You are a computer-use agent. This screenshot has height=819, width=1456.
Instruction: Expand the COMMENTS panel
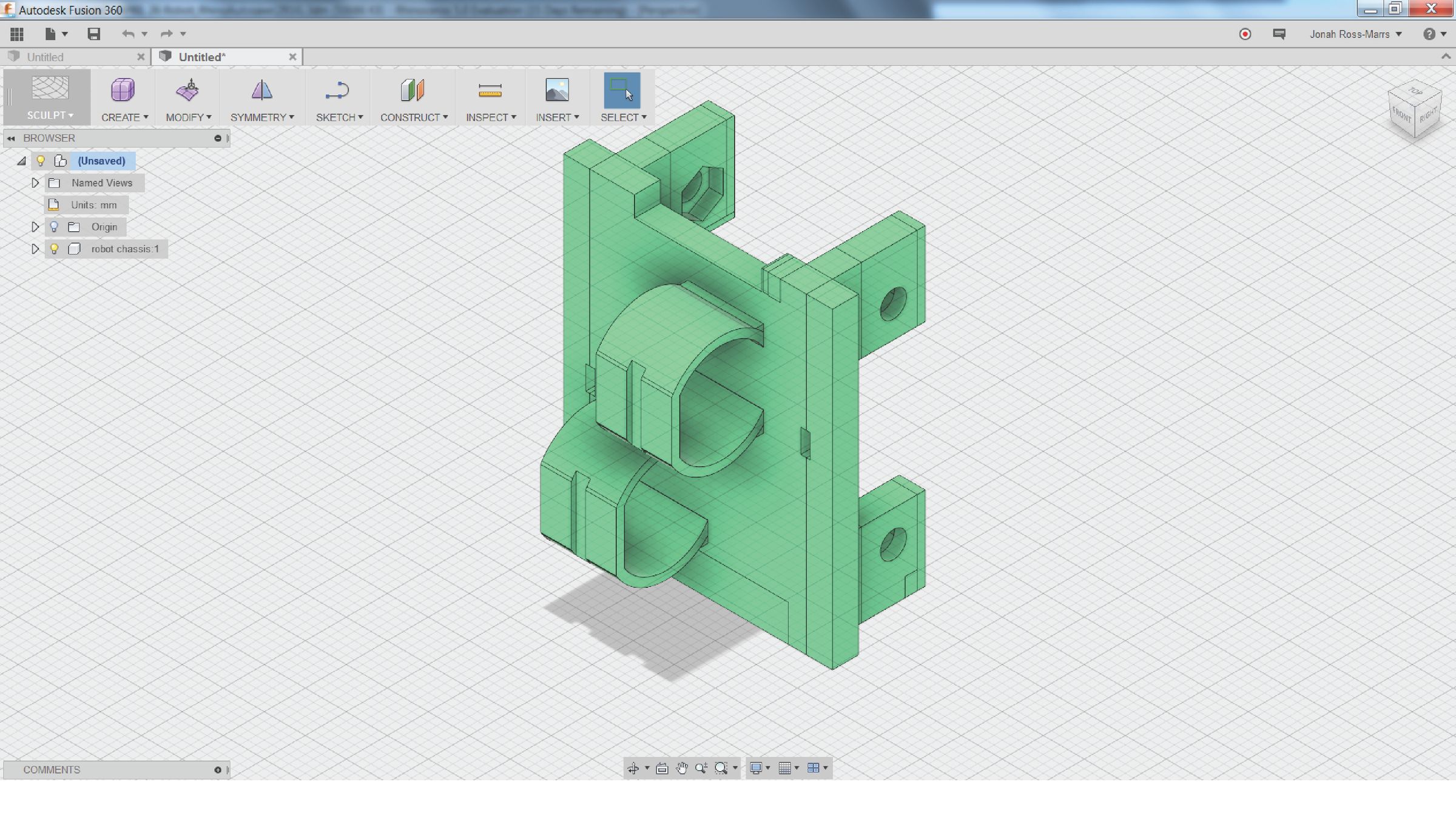click(x=218, y=770)
